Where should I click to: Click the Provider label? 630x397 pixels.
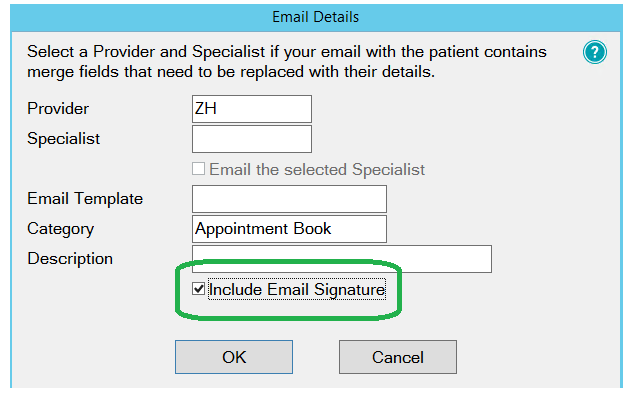coord(58,108)
